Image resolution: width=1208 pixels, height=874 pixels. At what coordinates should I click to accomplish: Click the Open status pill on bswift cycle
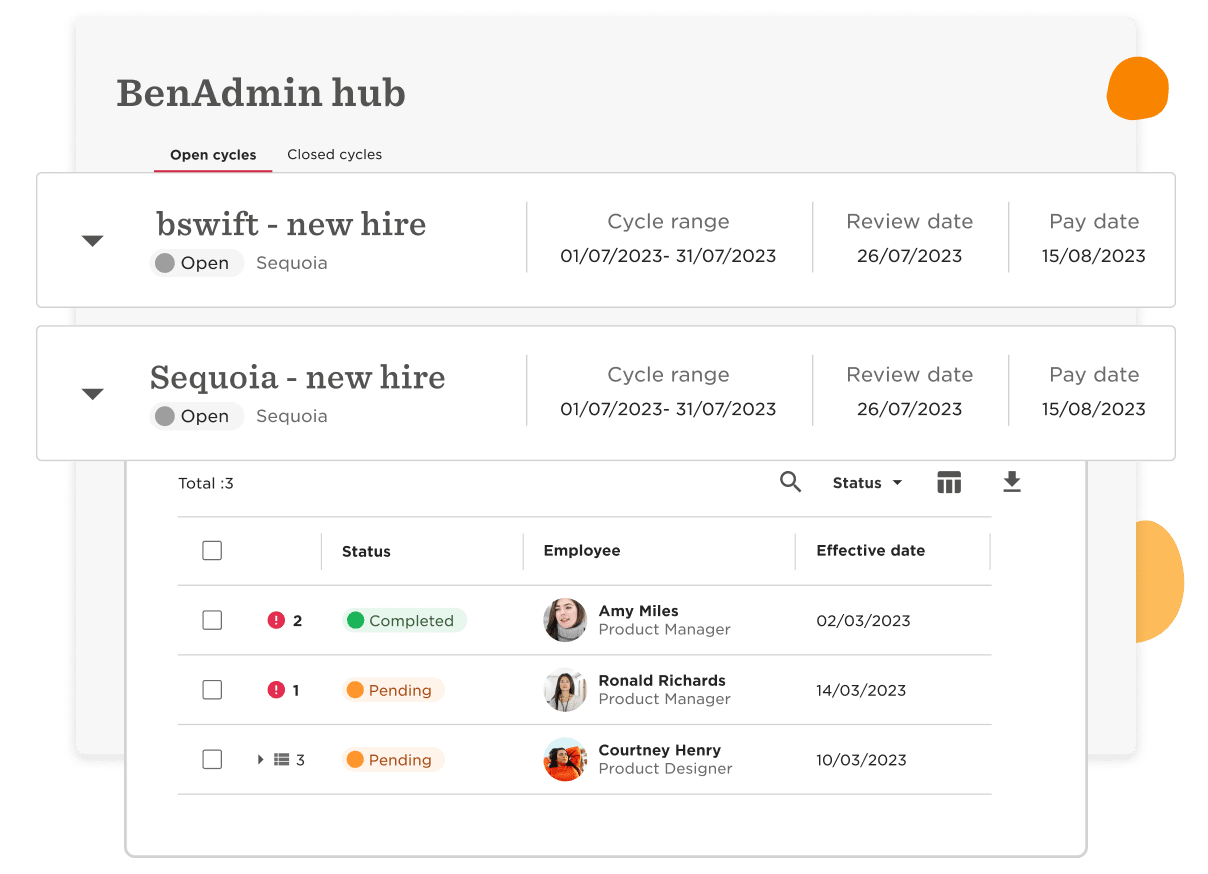(x=196, y=262)
